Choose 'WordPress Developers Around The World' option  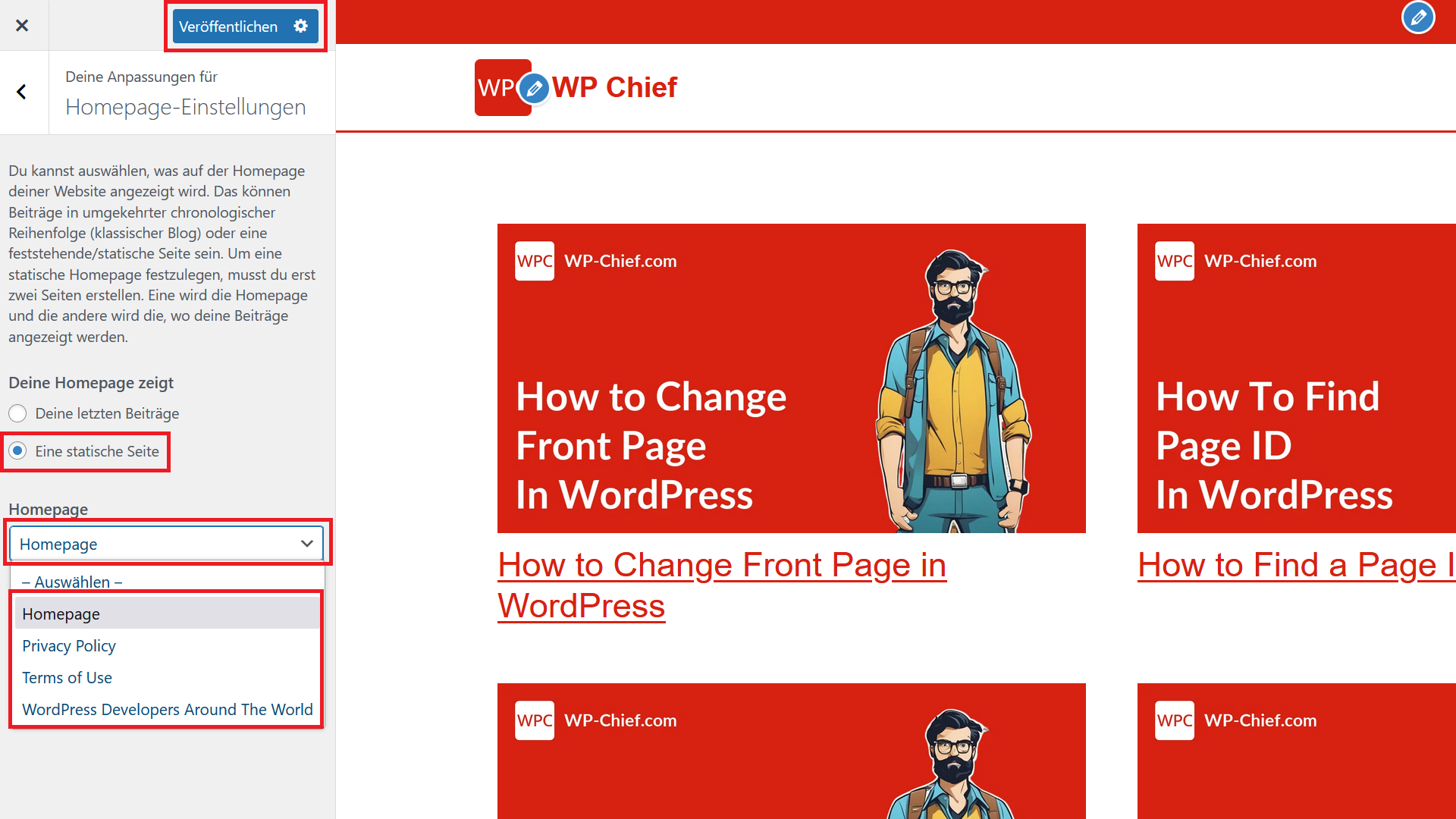coord(167,709)
